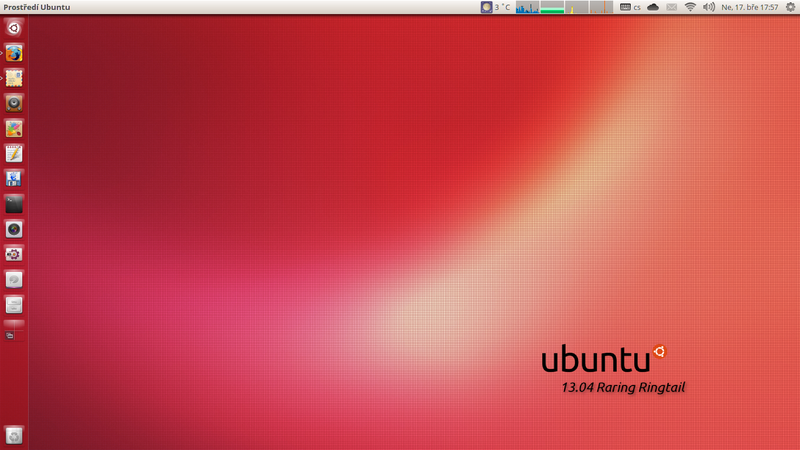Open the Ubuntu Dash home button

click(14, 28)
